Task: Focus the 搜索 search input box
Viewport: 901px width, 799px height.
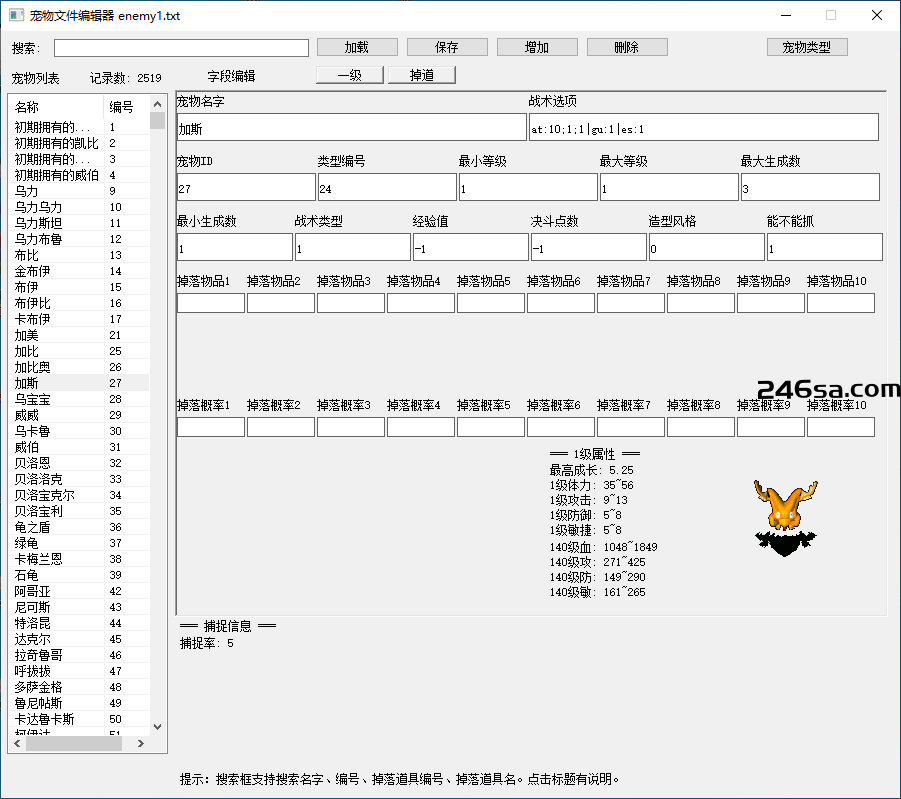Action: pyautogui.click(x=182, y=48)
